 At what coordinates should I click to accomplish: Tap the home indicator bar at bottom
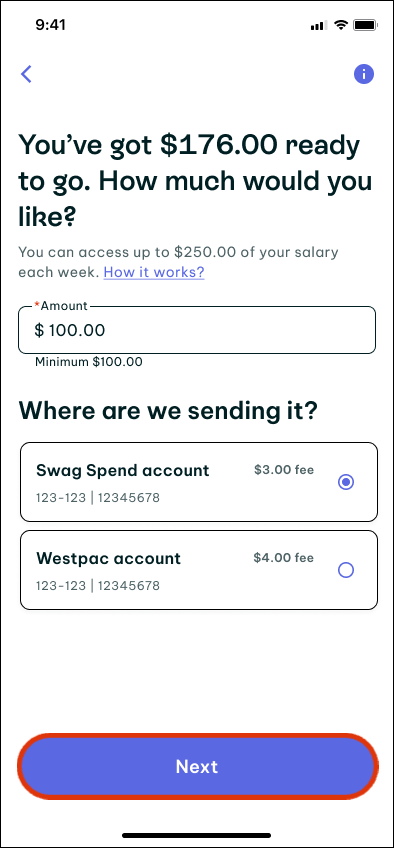197,835
